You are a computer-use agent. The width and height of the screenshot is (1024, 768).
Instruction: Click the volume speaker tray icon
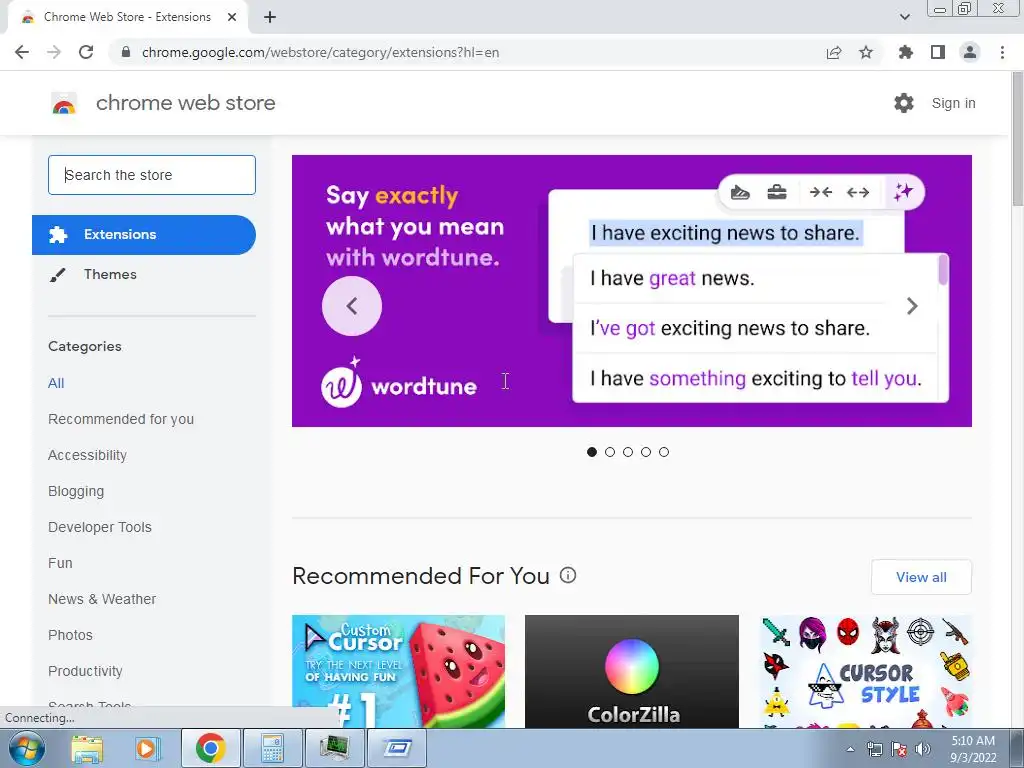coord(922,749)
